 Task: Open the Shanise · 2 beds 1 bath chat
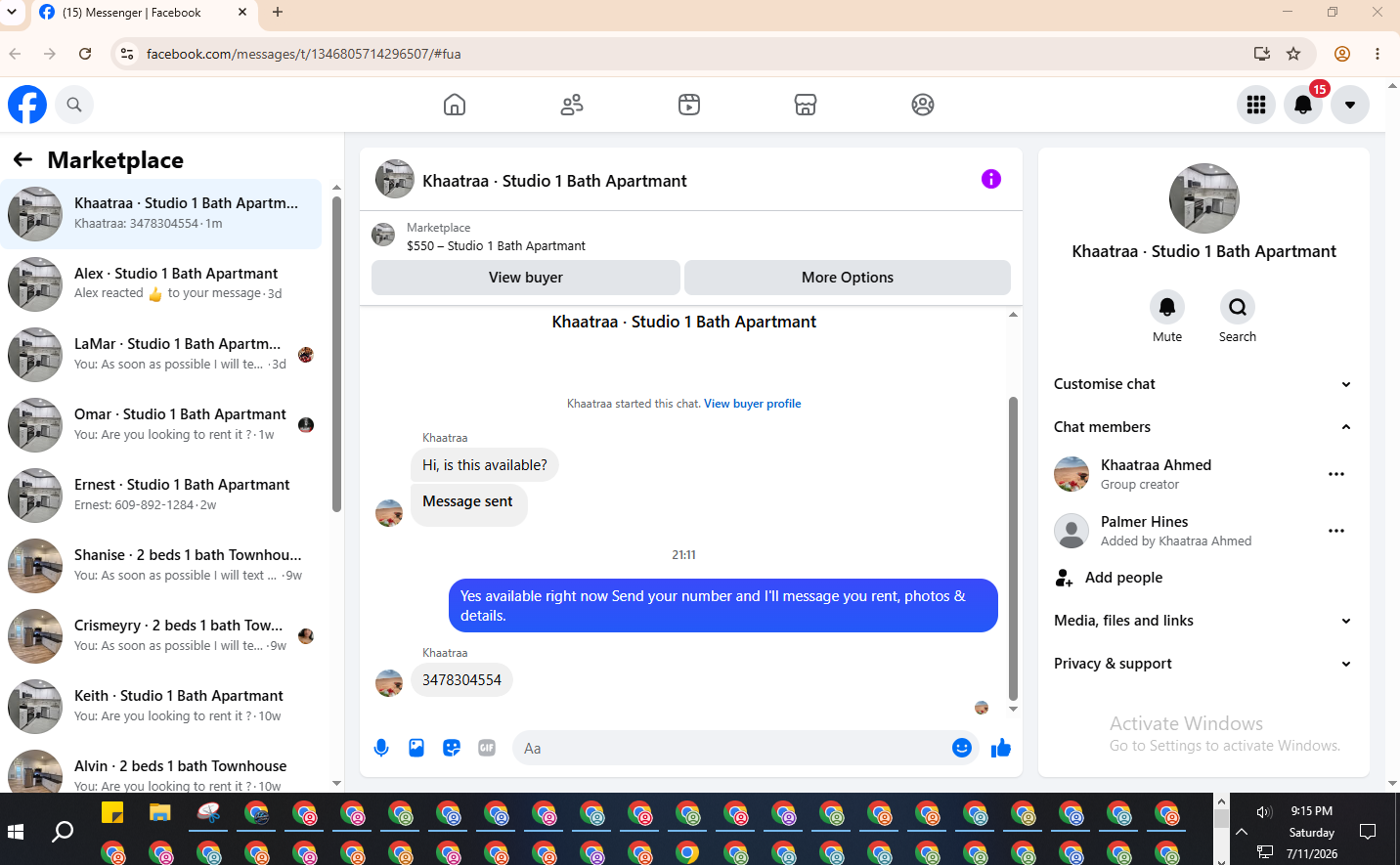point(161,566)
